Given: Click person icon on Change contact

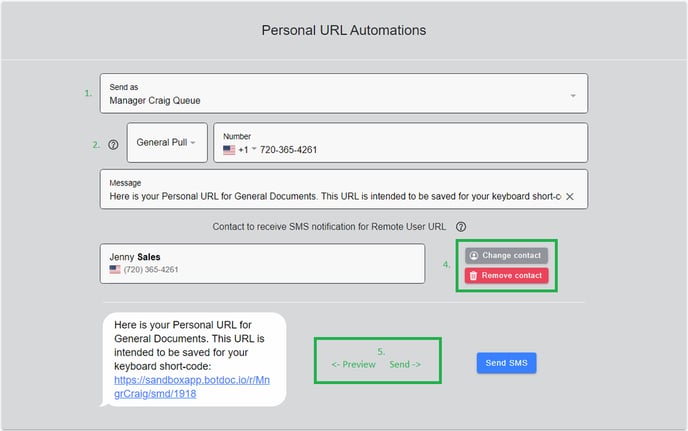Looking at the screenshot, I should 473,256.
